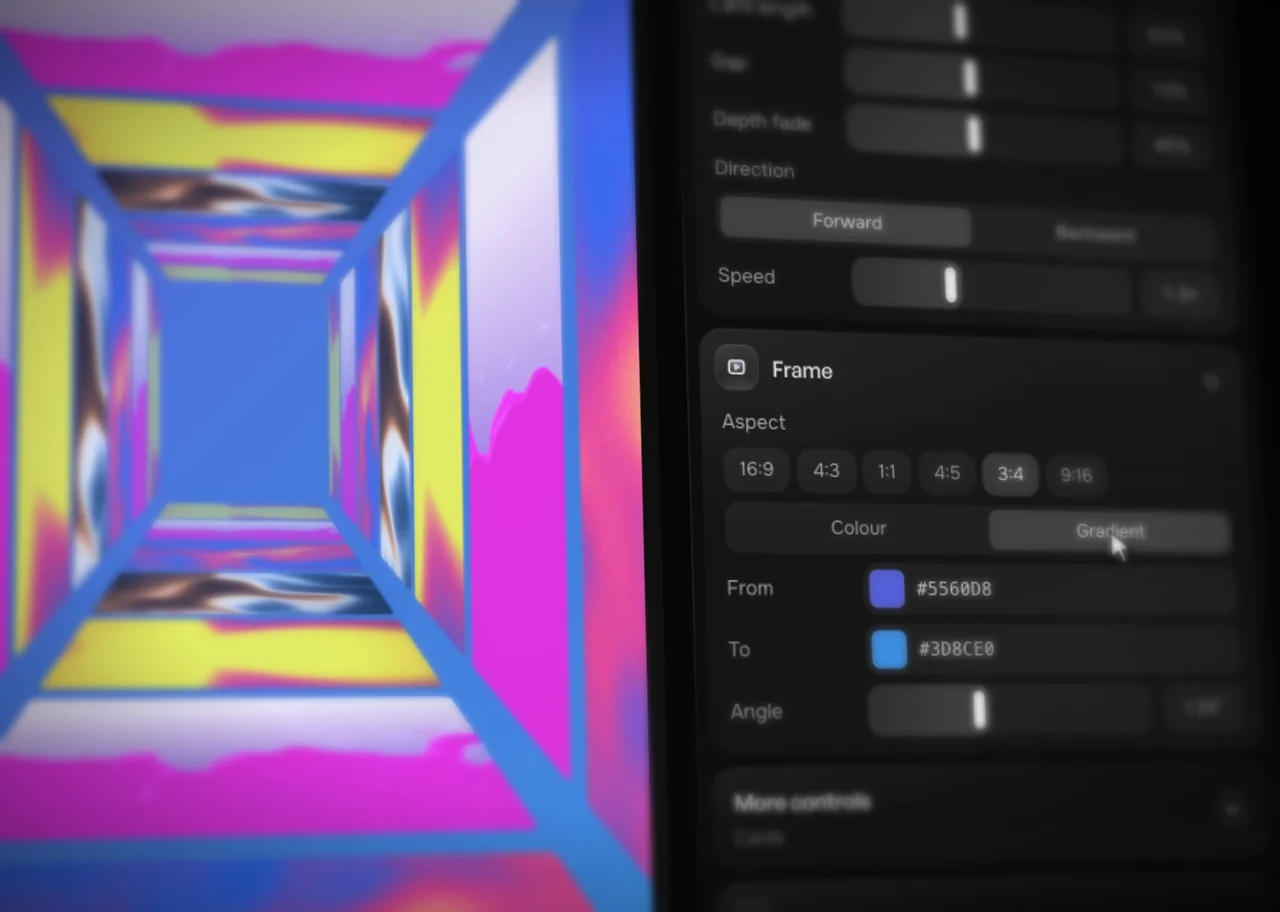
Task: Set direction to Forward
Action: click(x=846, y=221)
